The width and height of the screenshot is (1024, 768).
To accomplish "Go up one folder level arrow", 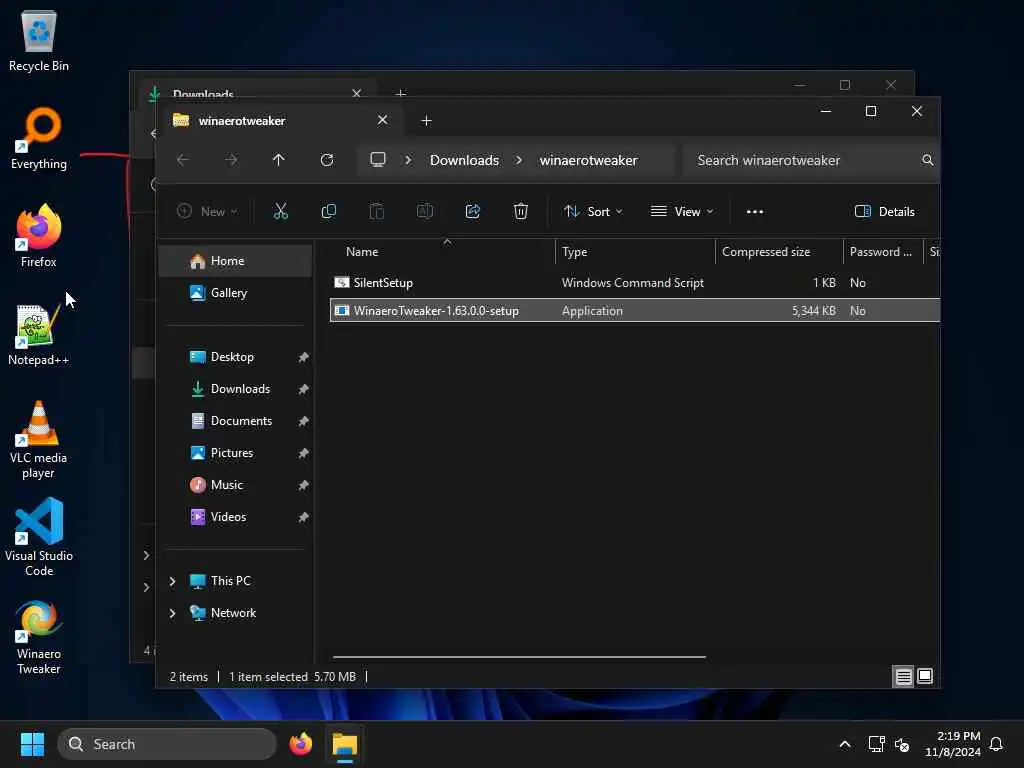I will tap(279, 160).
